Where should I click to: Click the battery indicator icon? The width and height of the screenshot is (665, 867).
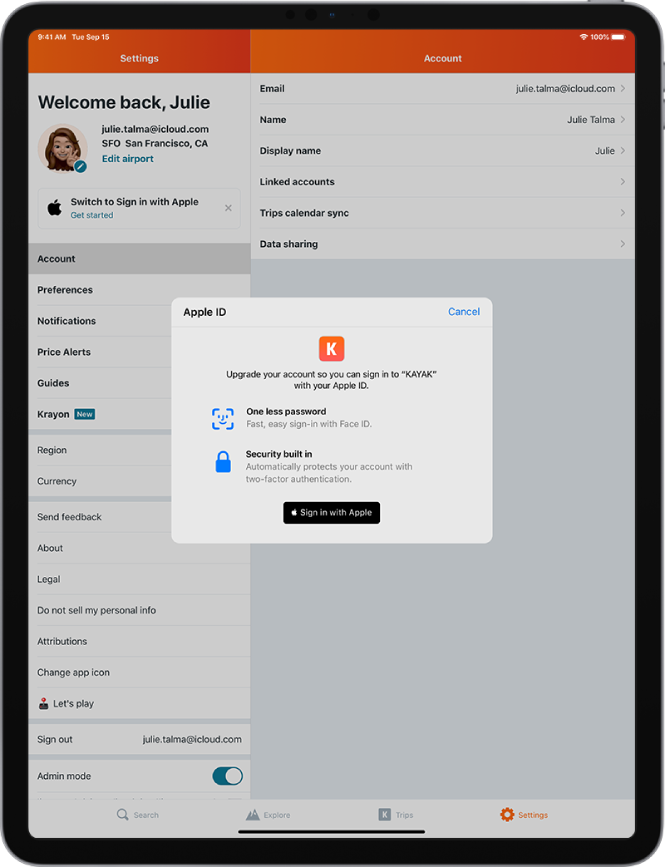tap(619, 37)
